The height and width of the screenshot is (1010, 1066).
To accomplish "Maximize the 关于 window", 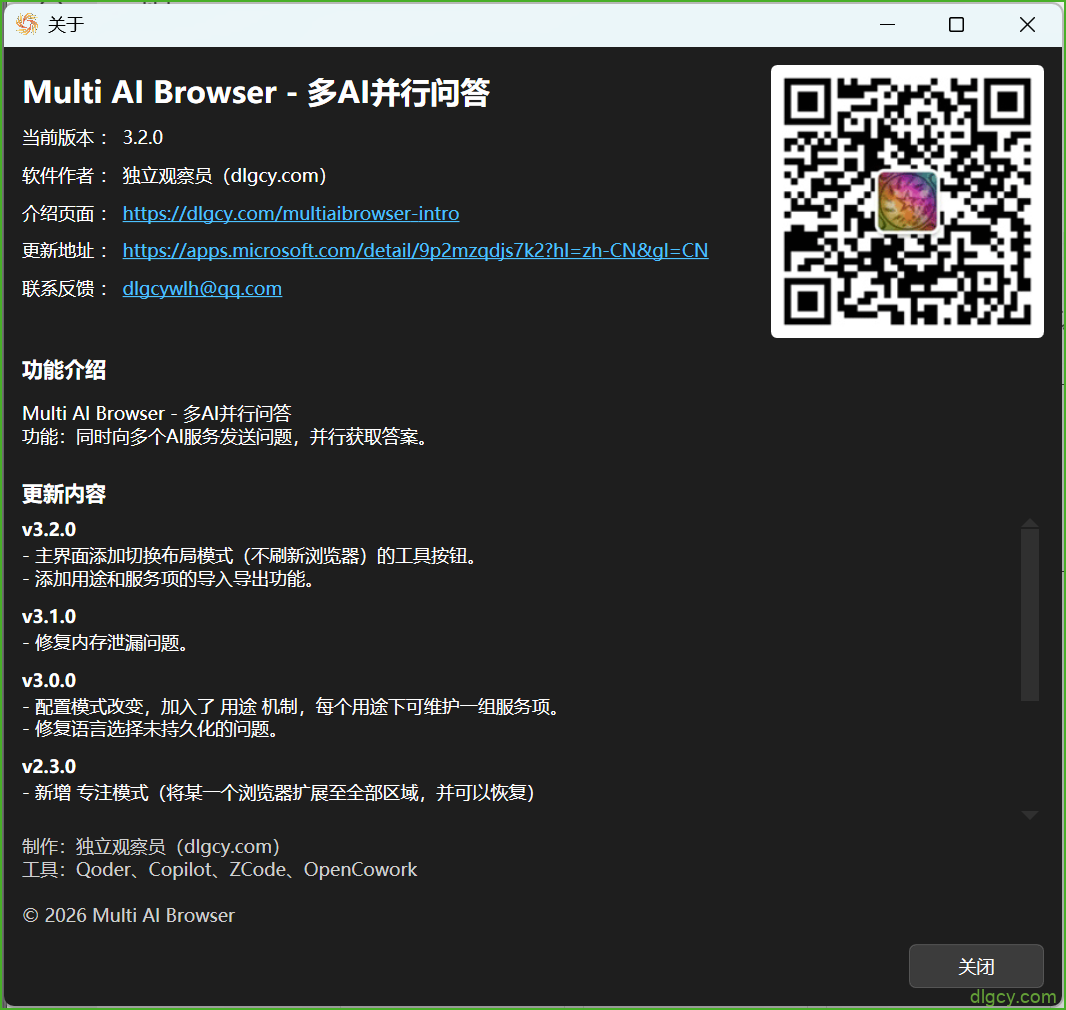I will tap(957, 24).
